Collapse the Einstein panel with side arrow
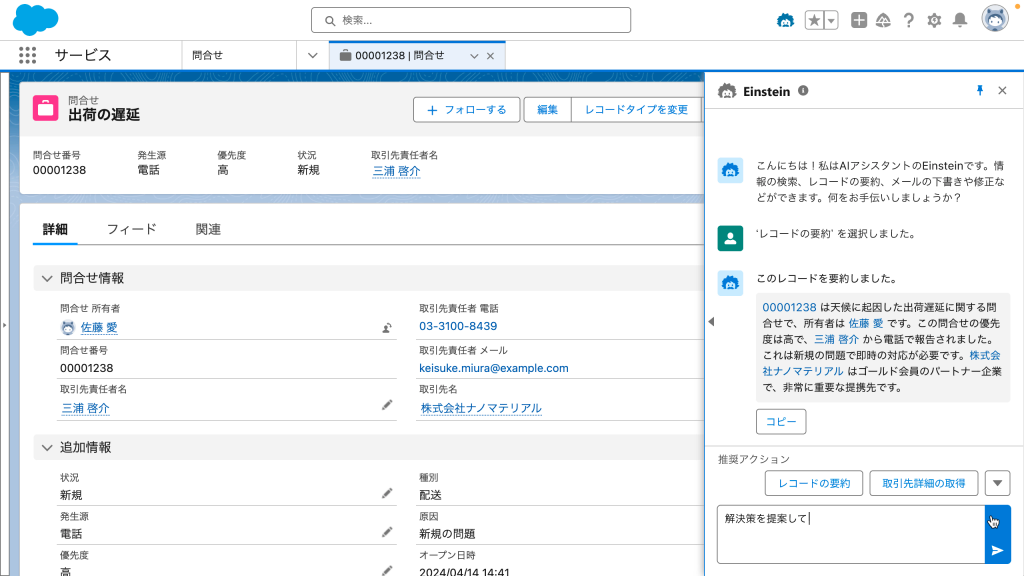 [x=711, y=321]
